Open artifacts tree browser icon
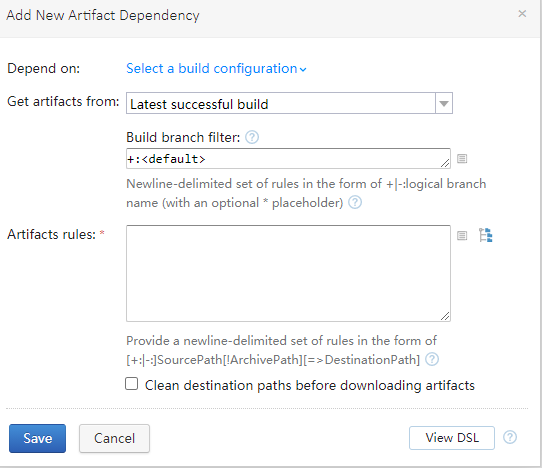This screenshot has height=468, width=542. point(486,235)
